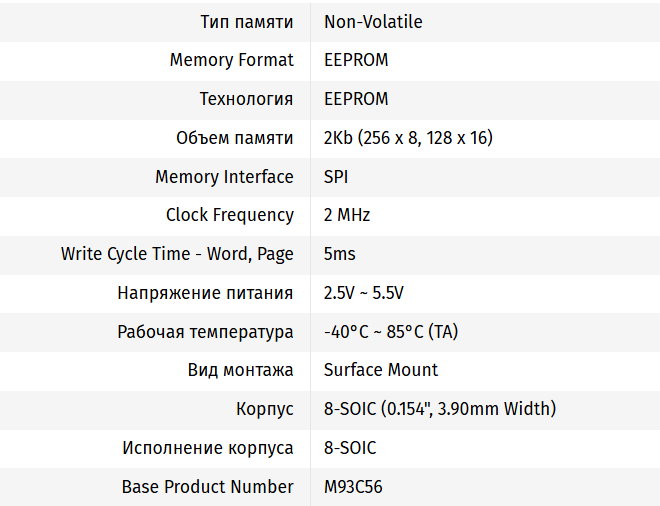Select the 'Clock Frequency' label

click(x=229, y=215)
